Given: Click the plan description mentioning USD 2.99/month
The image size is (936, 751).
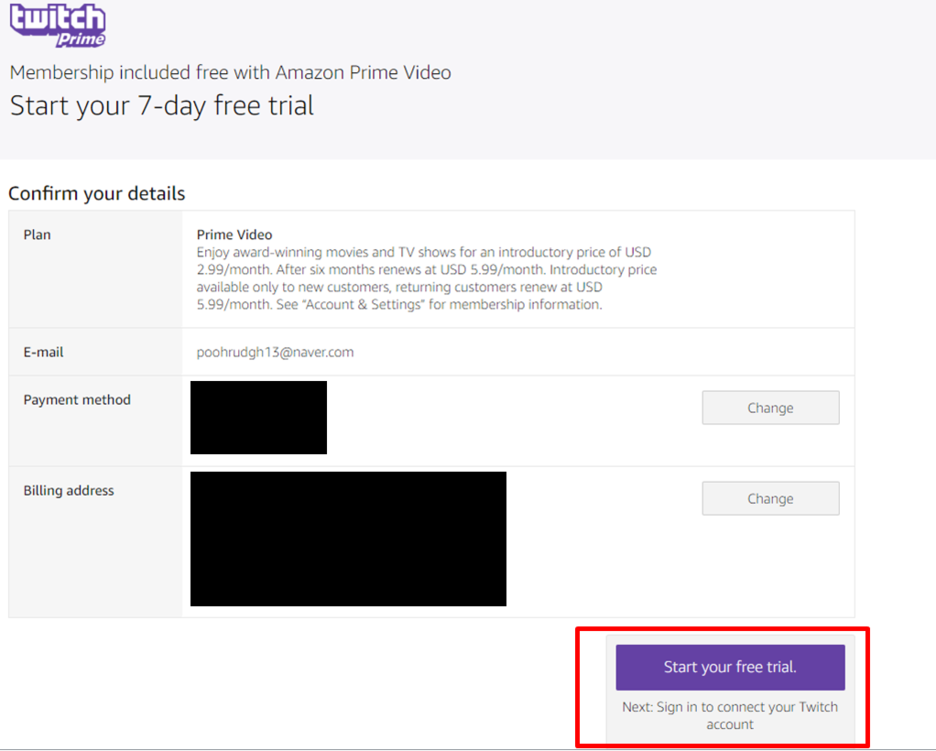Looking at the screenshot, I should [x=427, y=278].
